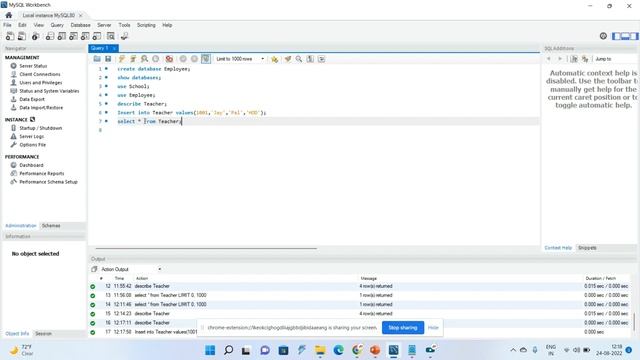Switch to the Administration tab
This screenshot has width=640, height=360.
pos(21,226)
